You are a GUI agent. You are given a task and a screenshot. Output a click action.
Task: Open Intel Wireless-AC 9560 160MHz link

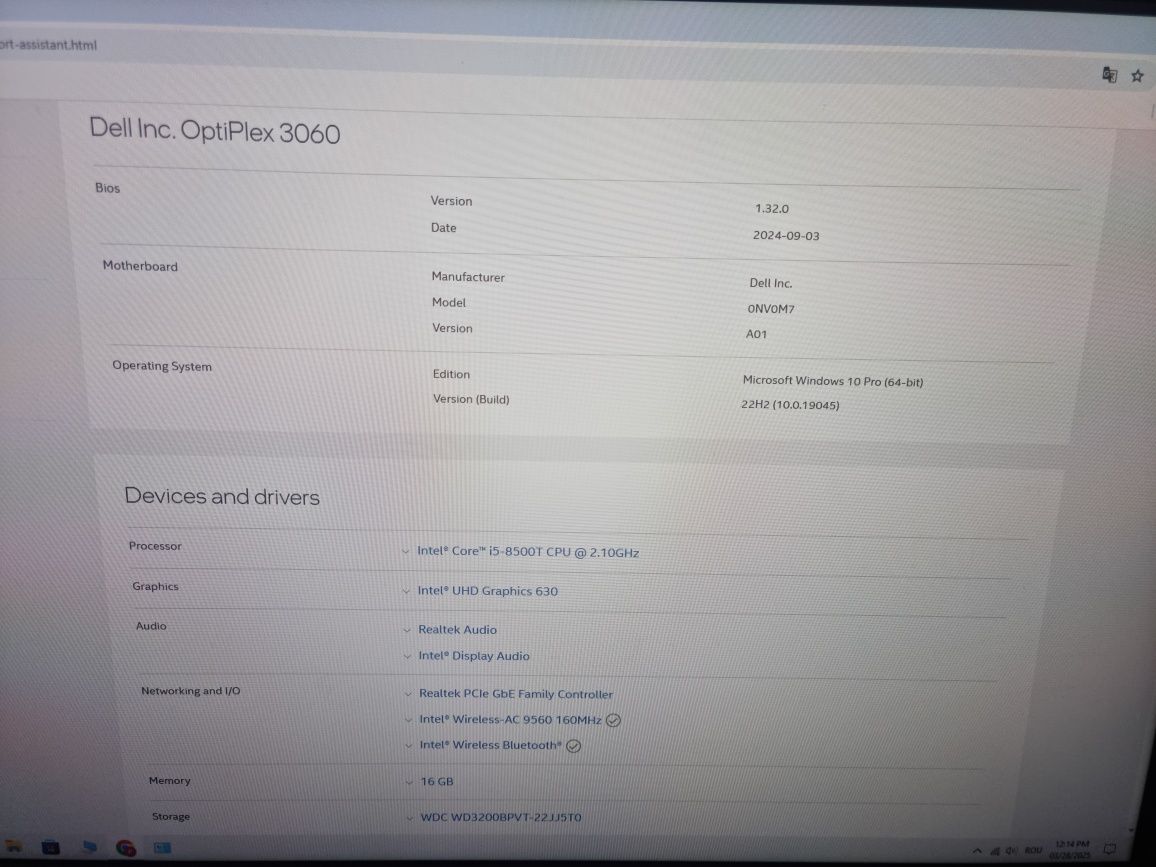[x=510, y=720]
